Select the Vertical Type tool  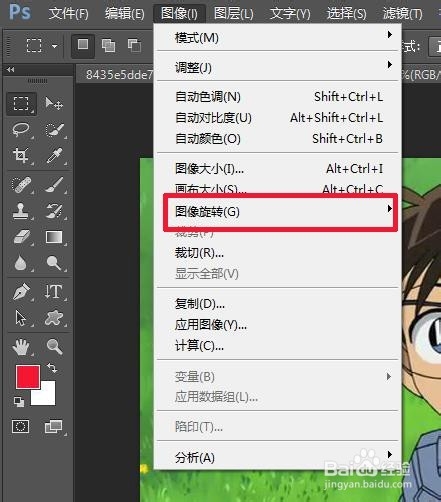(x=54, y=291)
